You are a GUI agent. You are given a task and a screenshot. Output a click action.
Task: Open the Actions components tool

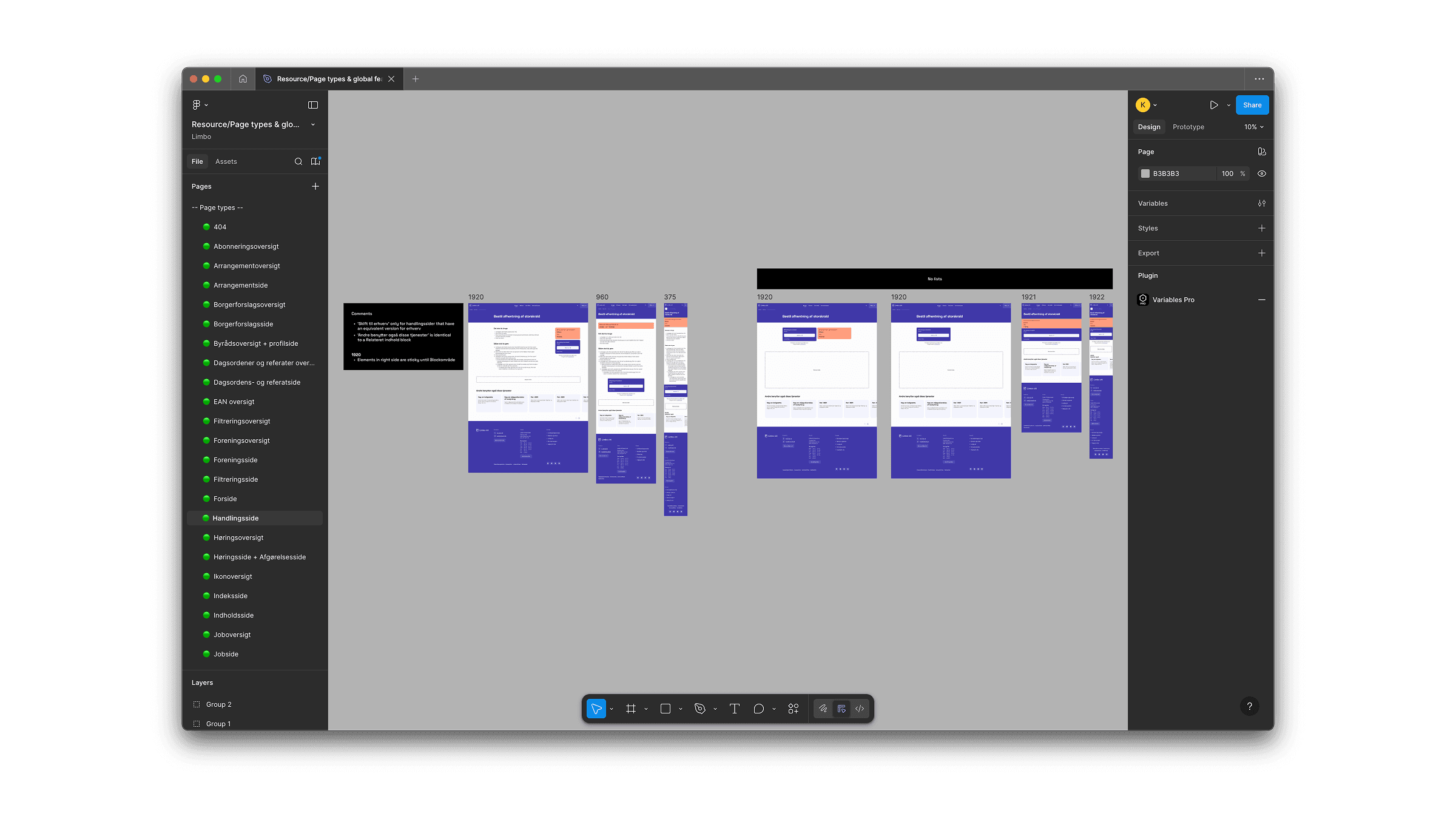pyautogui.click(x=793, y=709)
